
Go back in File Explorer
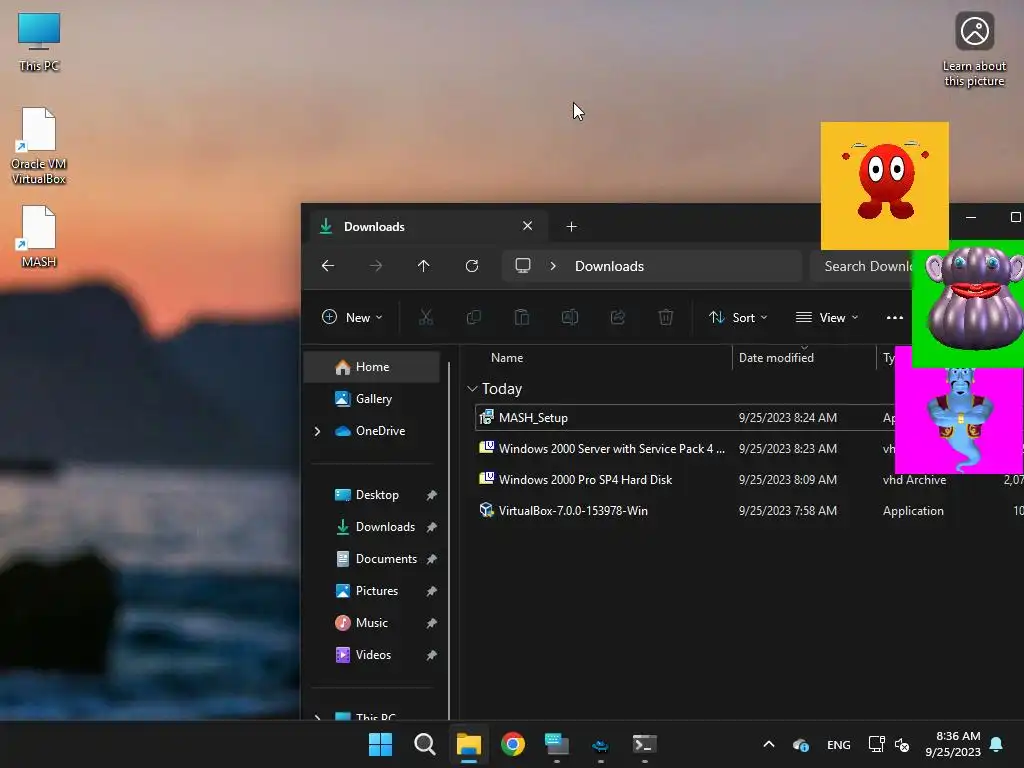(328, 266)
